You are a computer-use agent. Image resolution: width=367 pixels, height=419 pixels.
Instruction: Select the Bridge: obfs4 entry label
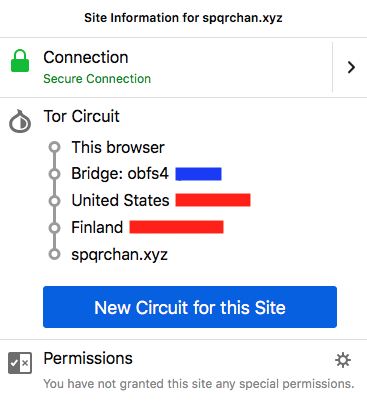pyautogui.click(x=120, y=174)
